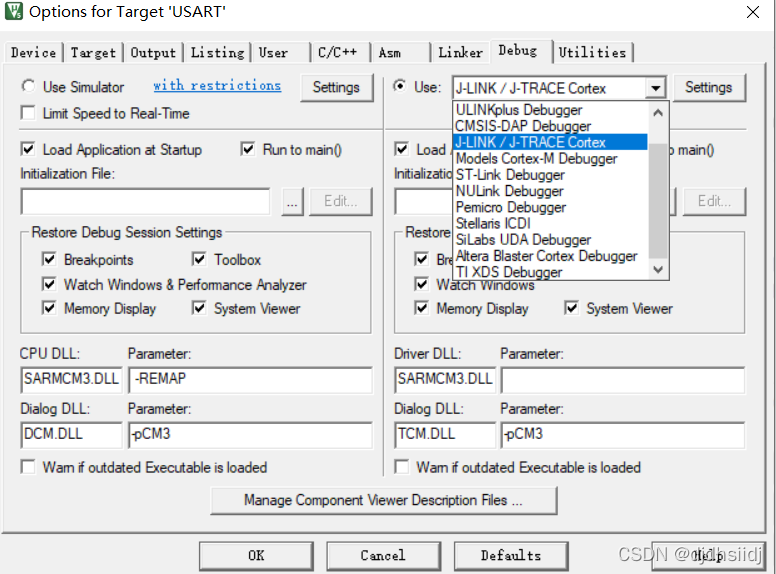
Task: Collapse the debugger dropdown via its arrow
Action: (656, 88)
